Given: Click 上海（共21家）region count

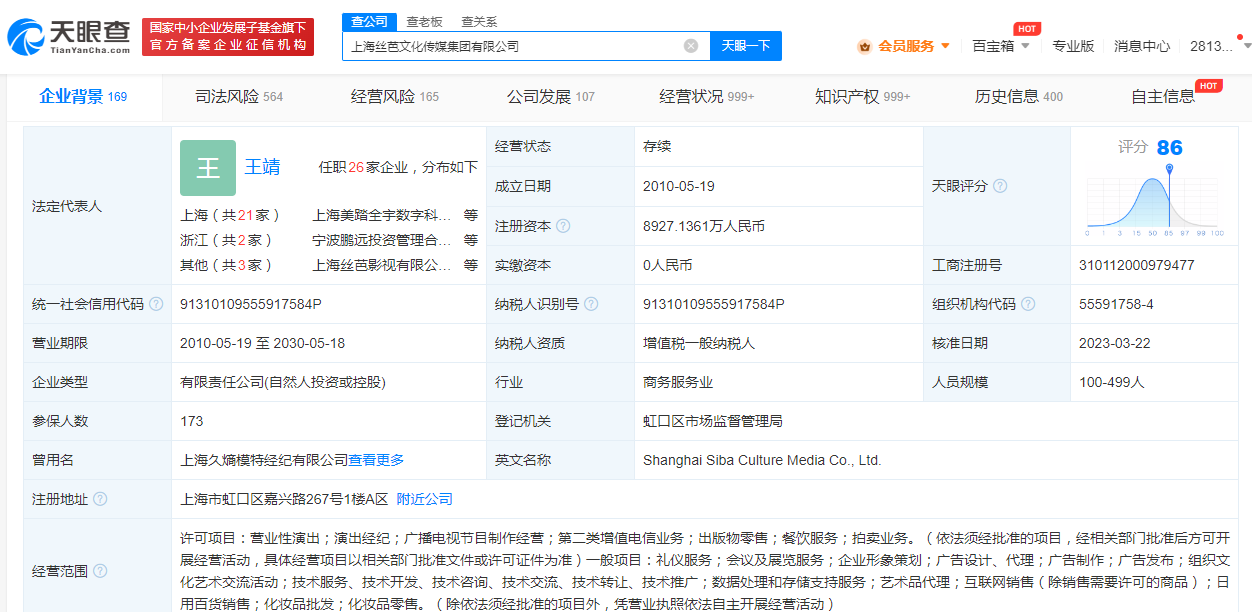Looking at the screenshot, I should [x=230, y=215].
